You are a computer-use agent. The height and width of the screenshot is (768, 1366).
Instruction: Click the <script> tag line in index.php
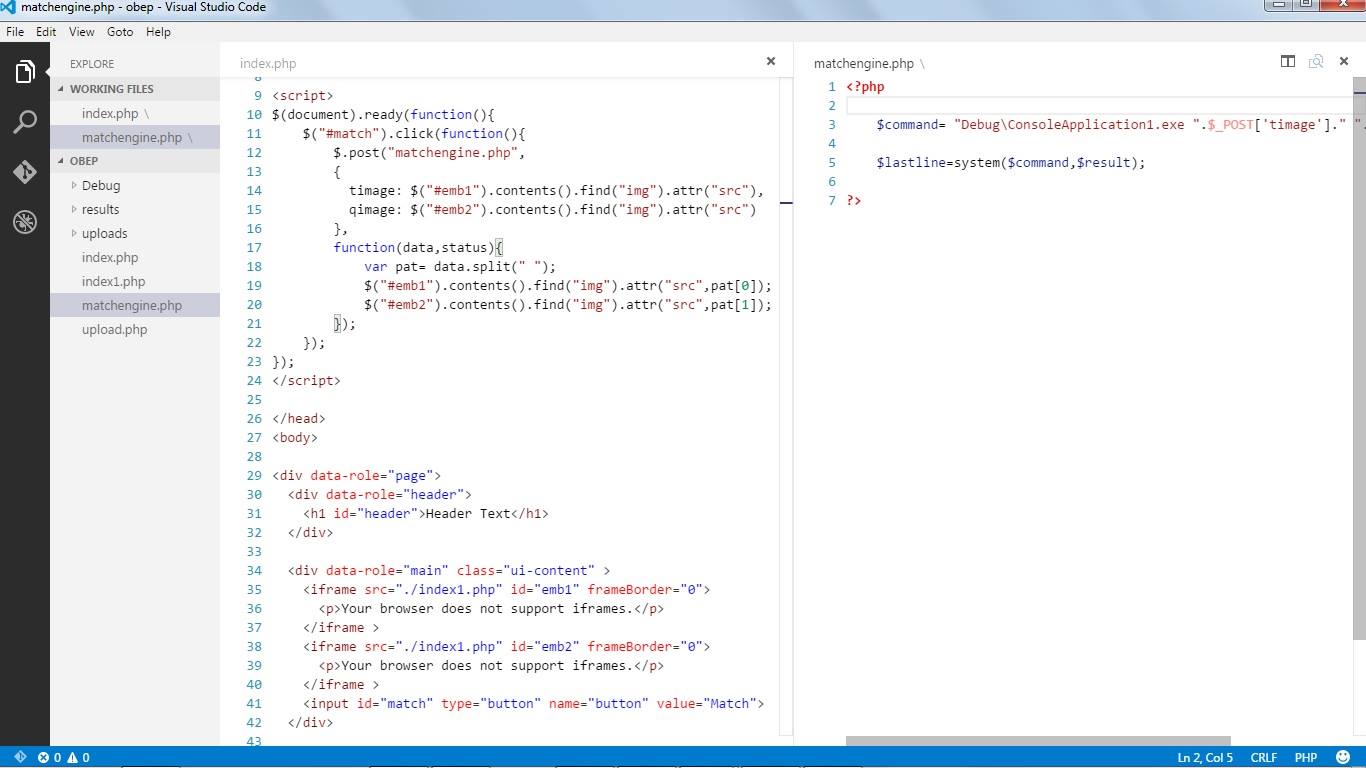click(x=303, y=95)
